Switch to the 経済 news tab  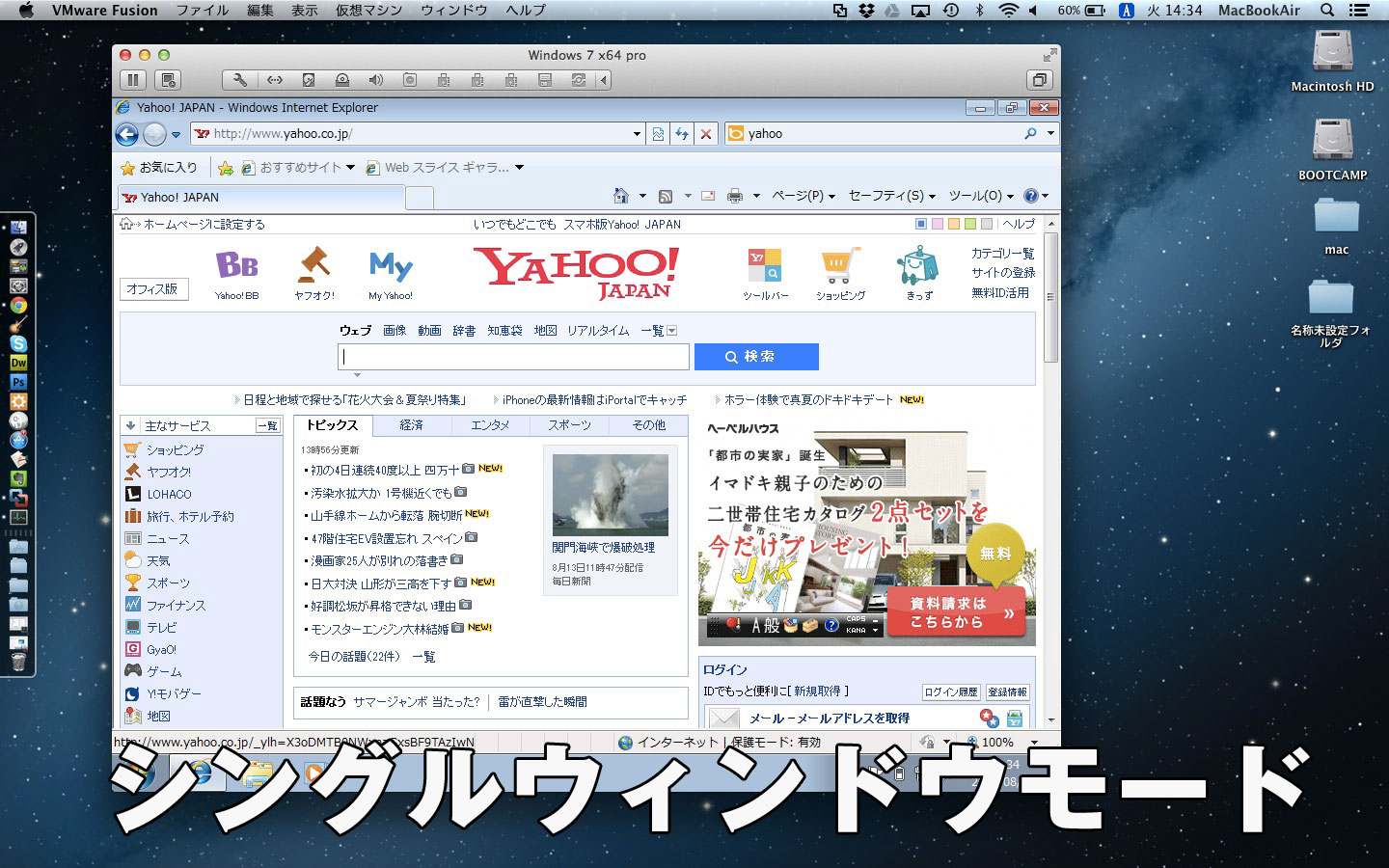(412, 425)
